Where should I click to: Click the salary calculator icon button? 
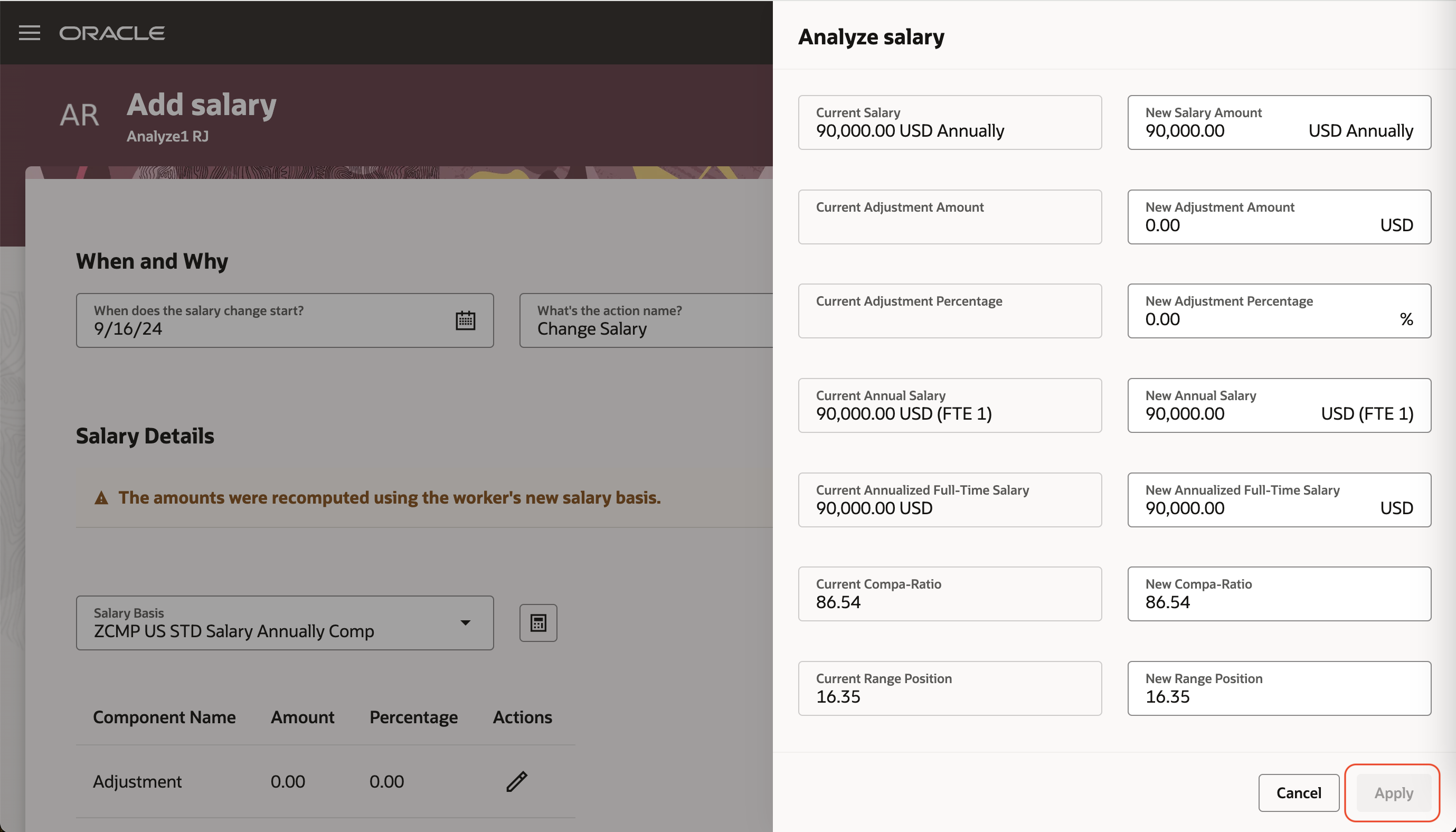pyautogui.click(x=538, y=623)
